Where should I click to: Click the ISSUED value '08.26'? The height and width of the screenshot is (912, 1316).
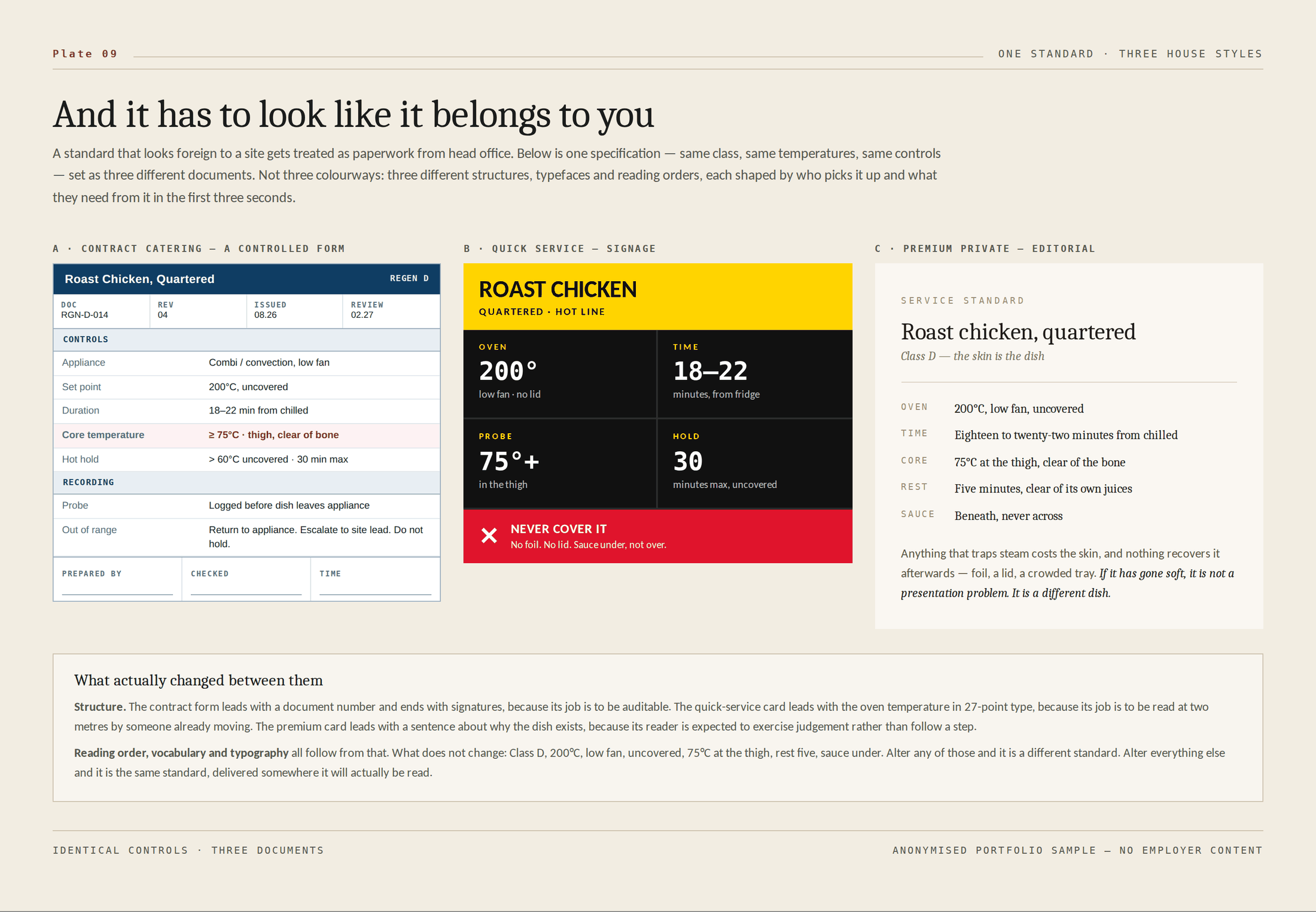266,315
